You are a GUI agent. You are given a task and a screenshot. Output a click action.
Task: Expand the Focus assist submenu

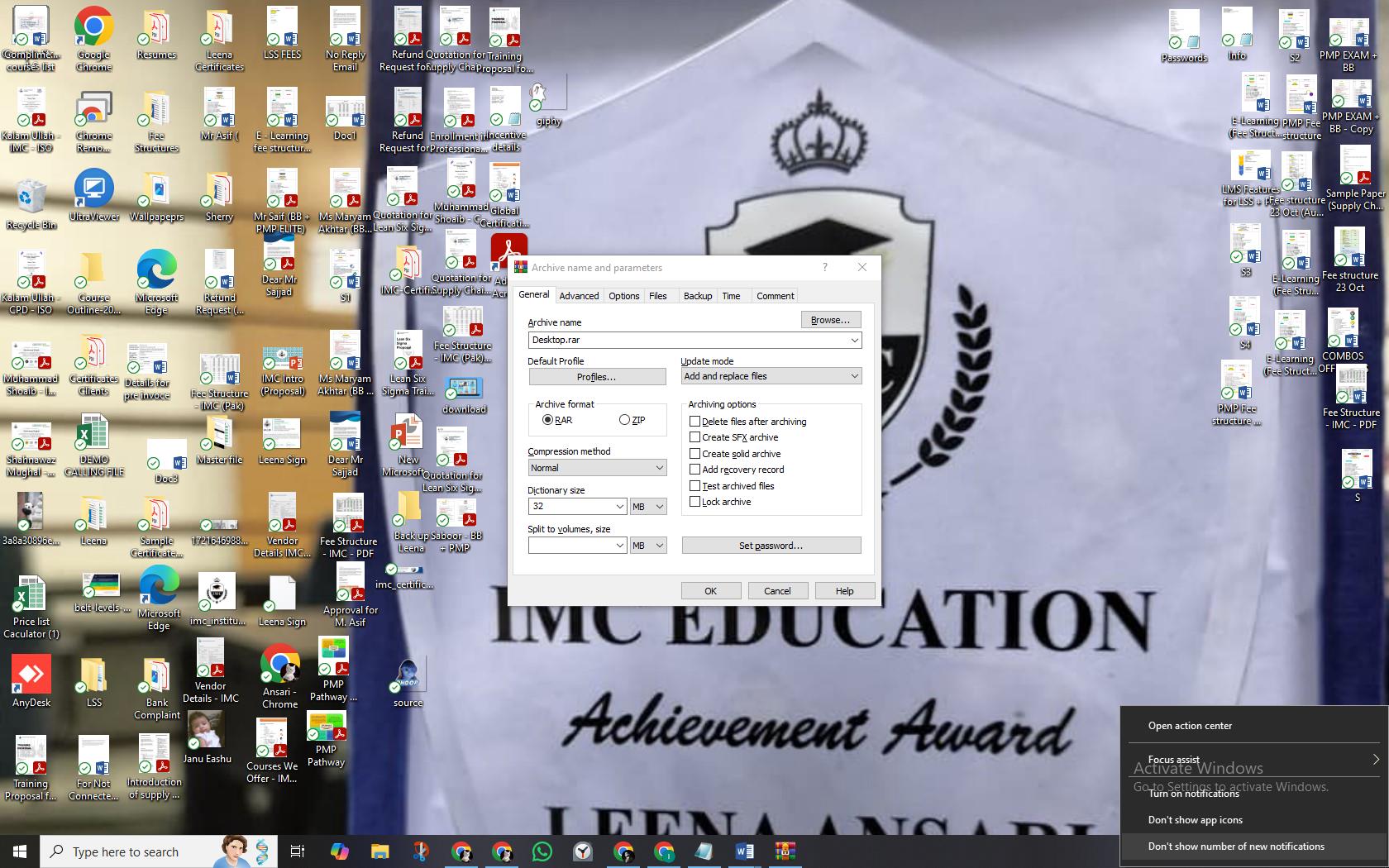[1254, 759]
